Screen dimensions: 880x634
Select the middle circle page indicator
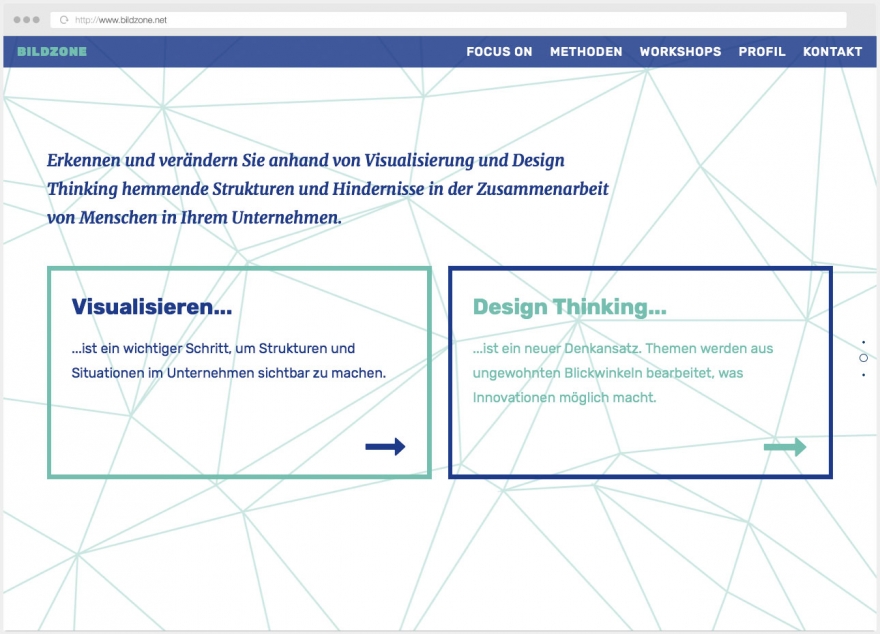click(863, 358)
